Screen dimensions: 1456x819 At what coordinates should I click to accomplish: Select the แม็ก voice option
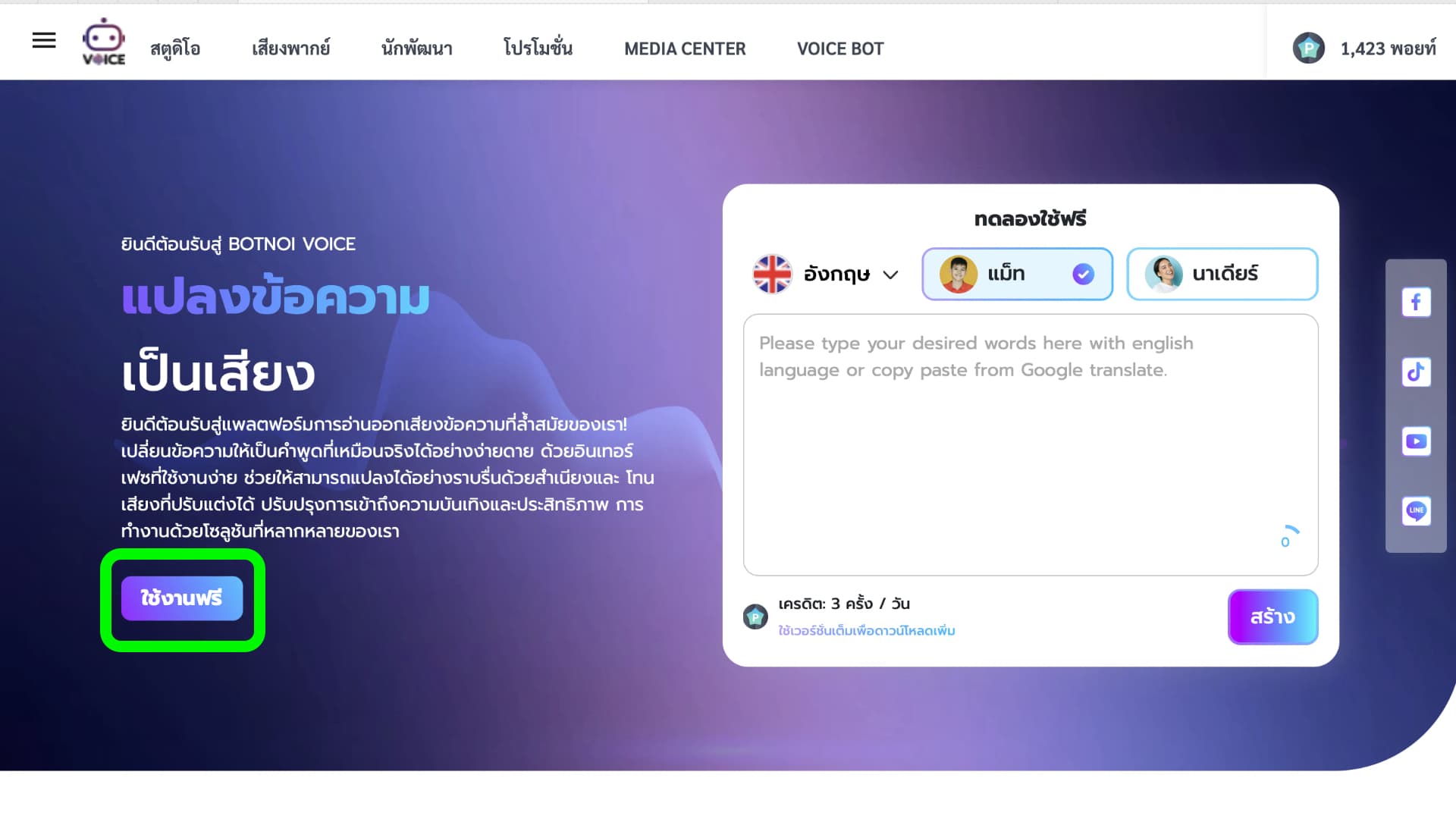point(1017,274)
